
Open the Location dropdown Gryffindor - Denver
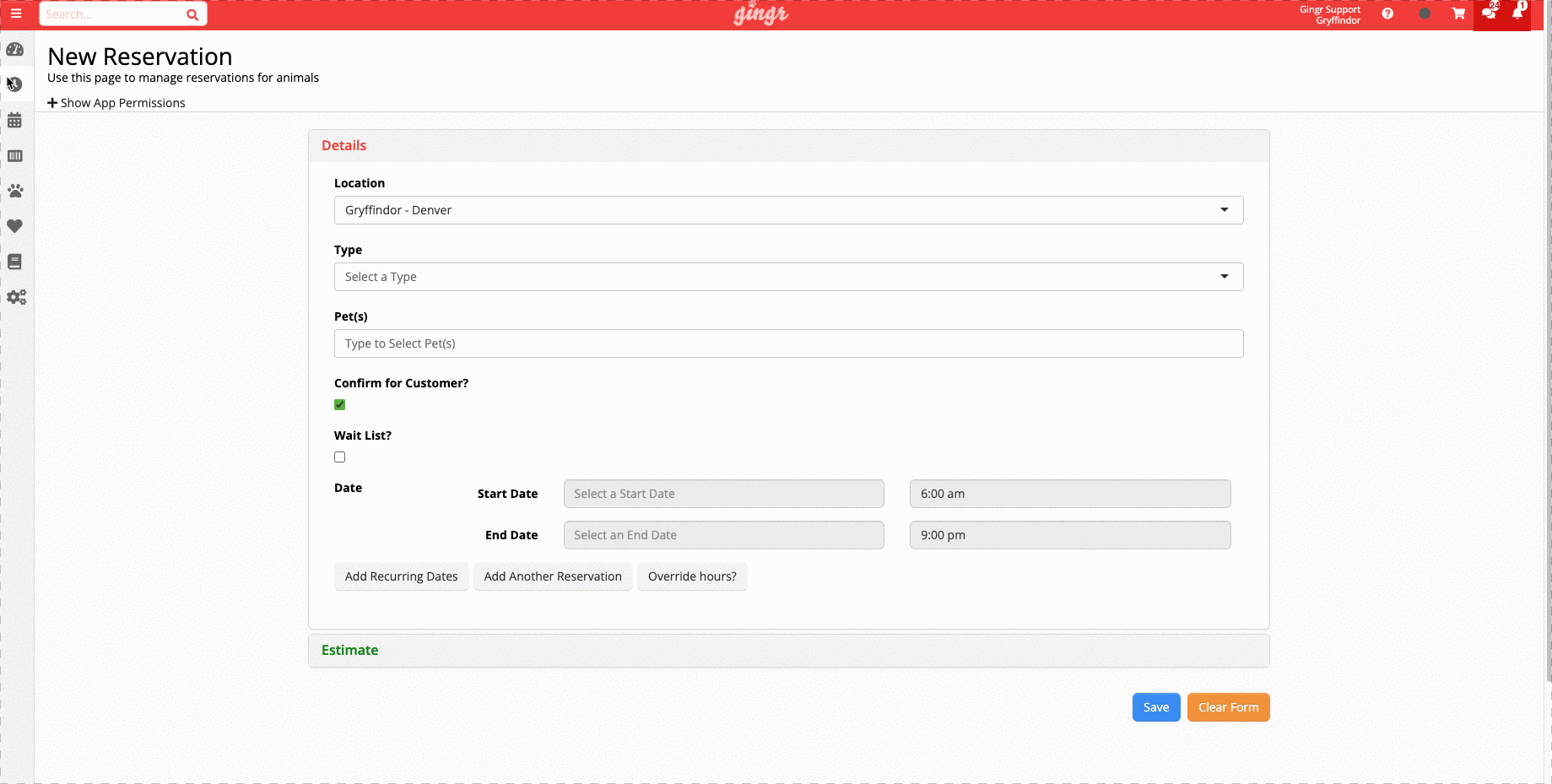tap(788, 210)
